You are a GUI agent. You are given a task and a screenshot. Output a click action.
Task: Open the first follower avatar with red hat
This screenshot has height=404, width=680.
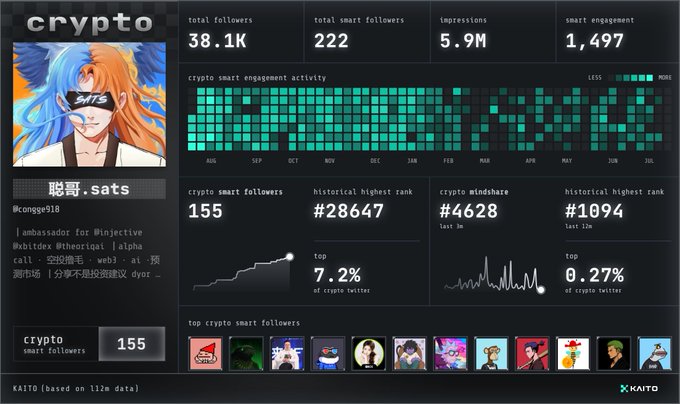pos(206,354)
